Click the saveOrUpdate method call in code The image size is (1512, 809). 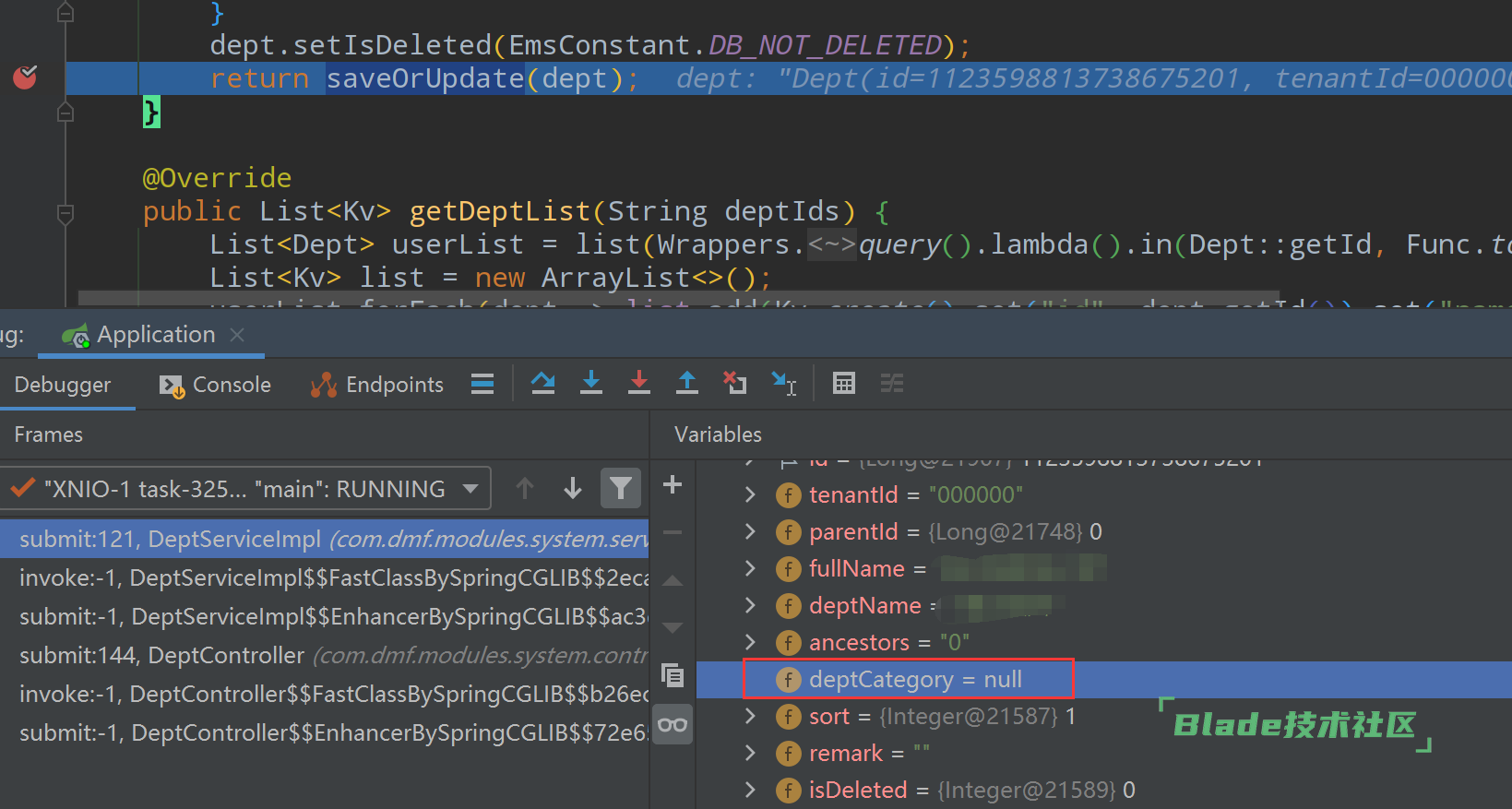coord(425,78)
